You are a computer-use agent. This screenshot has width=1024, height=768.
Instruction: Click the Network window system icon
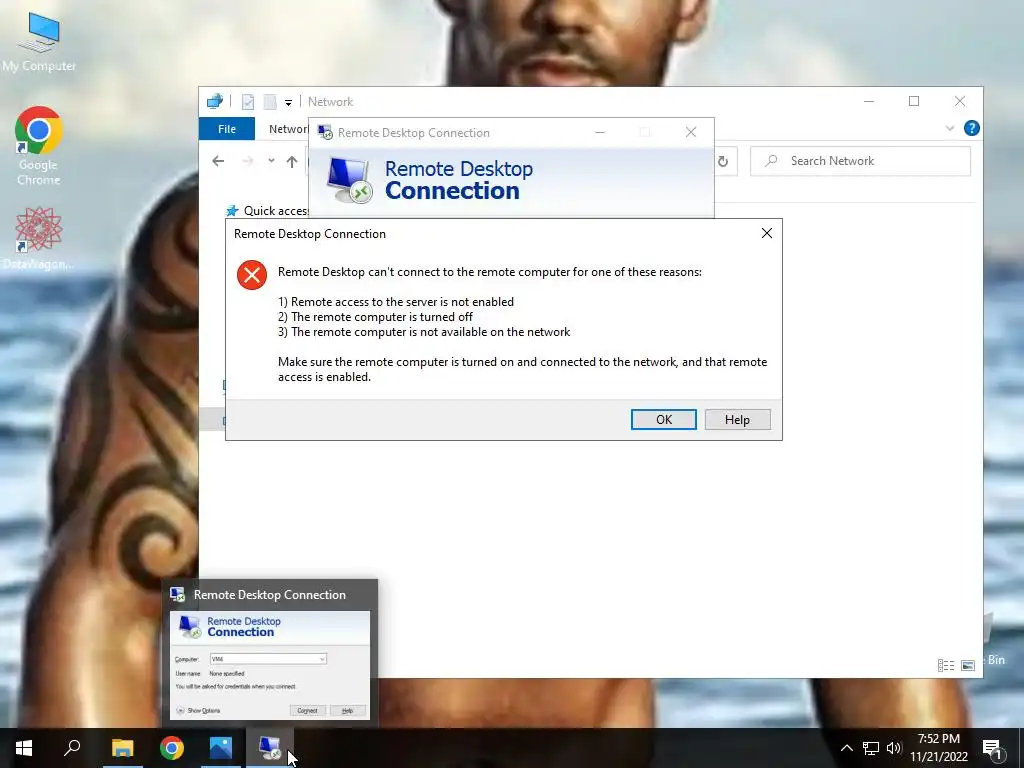[214, 101]
